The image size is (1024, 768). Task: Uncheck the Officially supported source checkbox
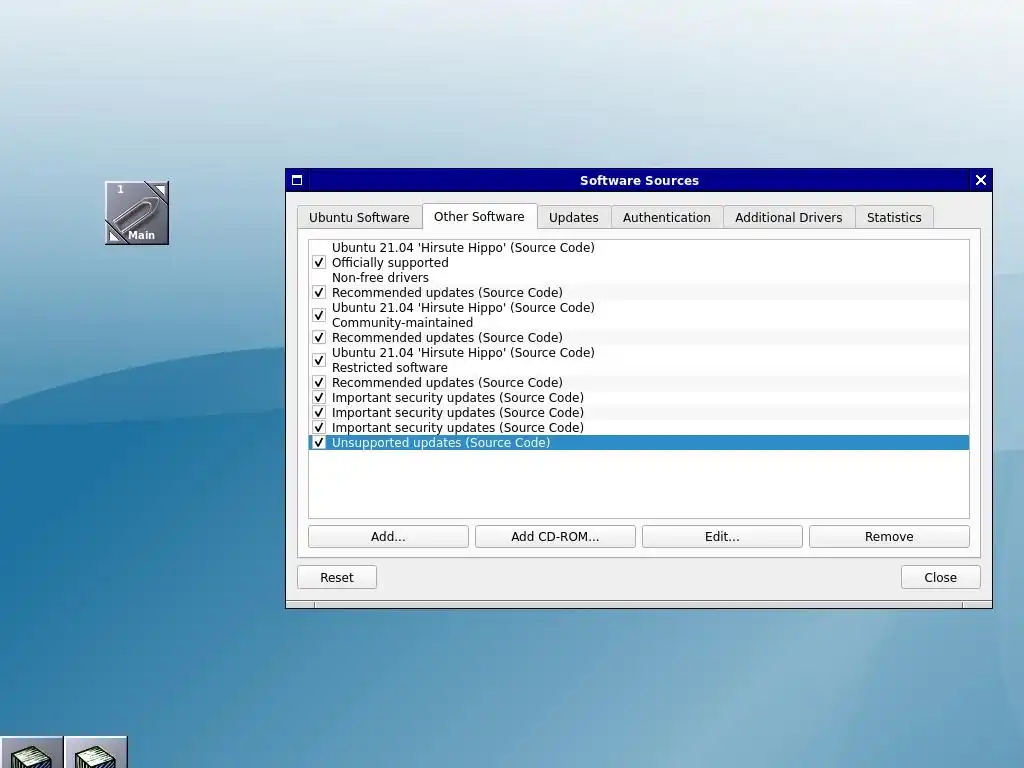319,263
